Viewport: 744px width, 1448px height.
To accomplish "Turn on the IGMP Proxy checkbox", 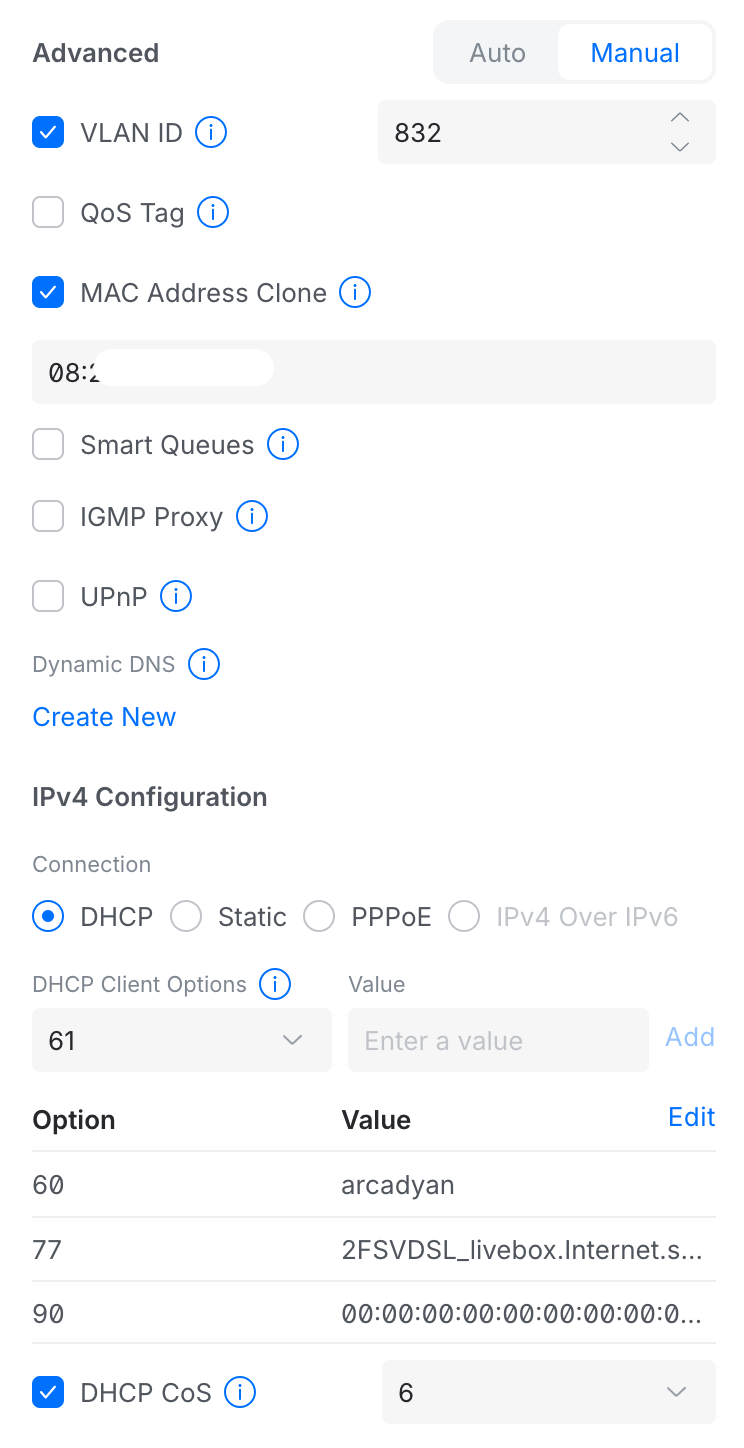I will (x=48, y=517).
